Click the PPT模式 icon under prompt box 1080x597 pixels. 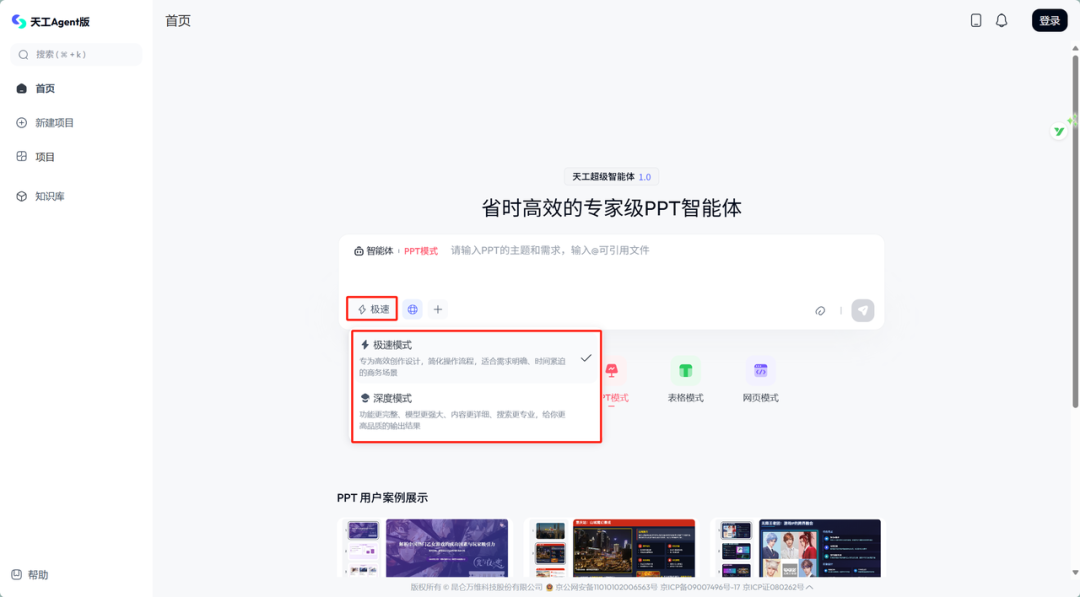point(612,370)
